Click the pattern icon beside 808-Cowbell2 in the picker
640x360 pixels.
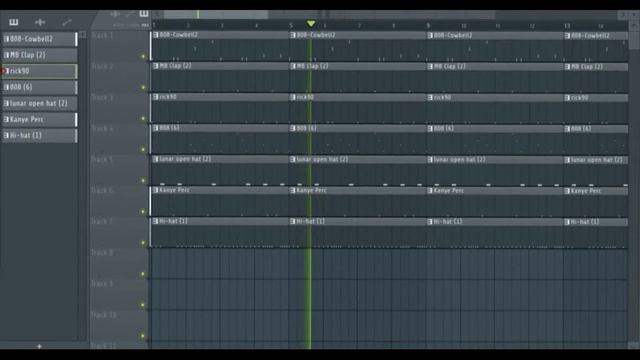[6, 39]
